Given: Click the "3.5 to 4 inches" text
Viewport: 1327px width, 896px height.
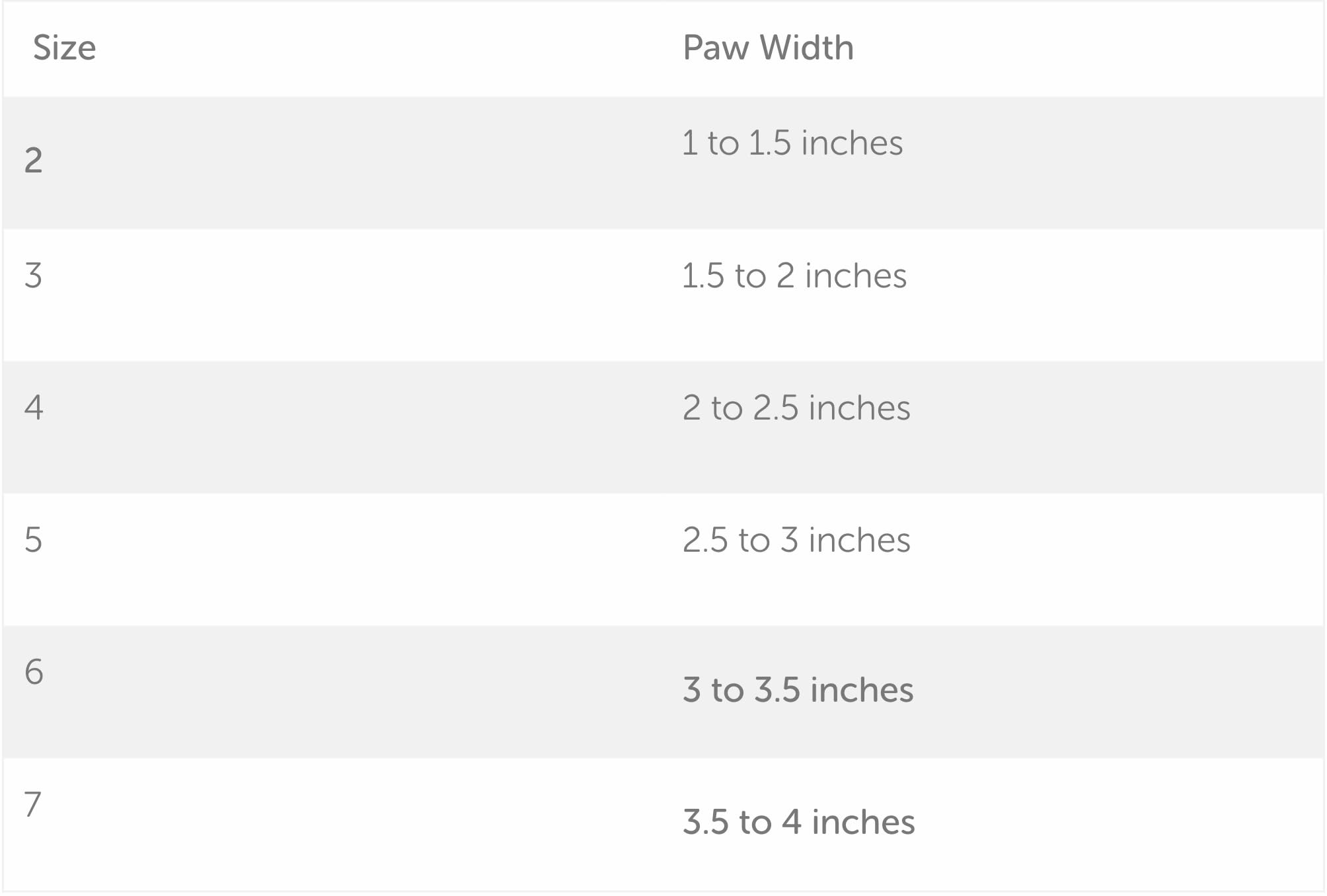Looking at the screenshot, I should [798, 822].
